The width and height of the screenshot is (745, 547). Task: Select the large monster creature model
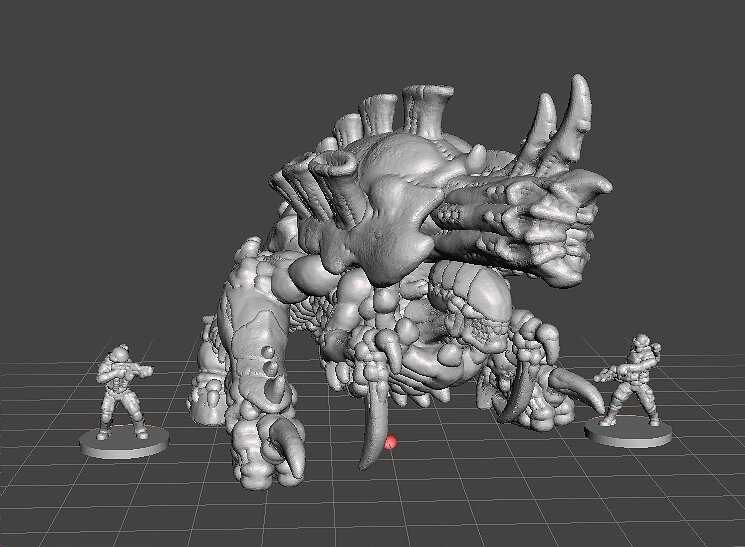[399, 280]
